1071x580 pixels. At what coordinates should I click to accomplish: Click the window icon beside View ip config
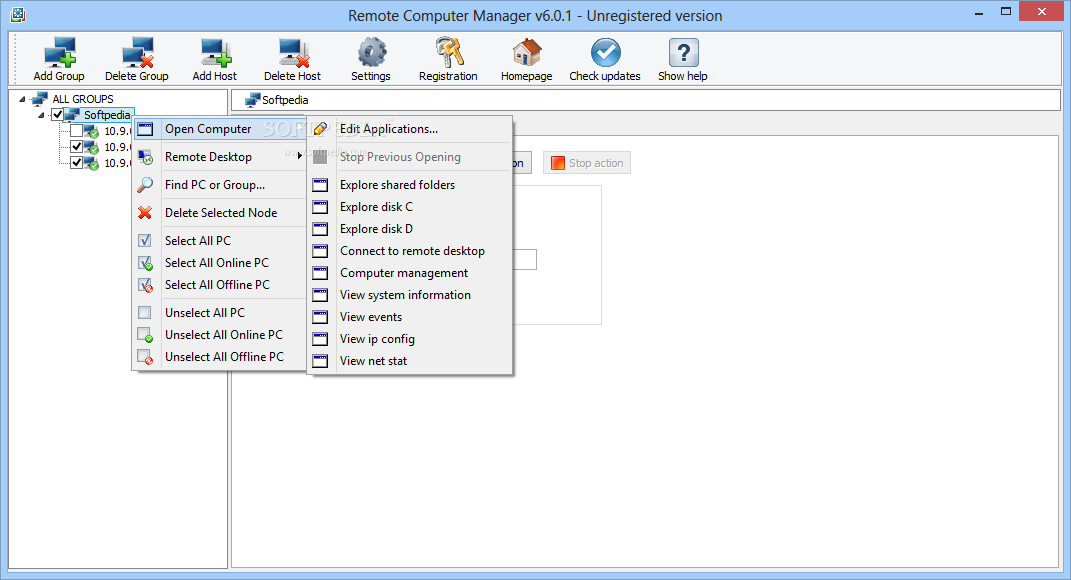point(320,339)
